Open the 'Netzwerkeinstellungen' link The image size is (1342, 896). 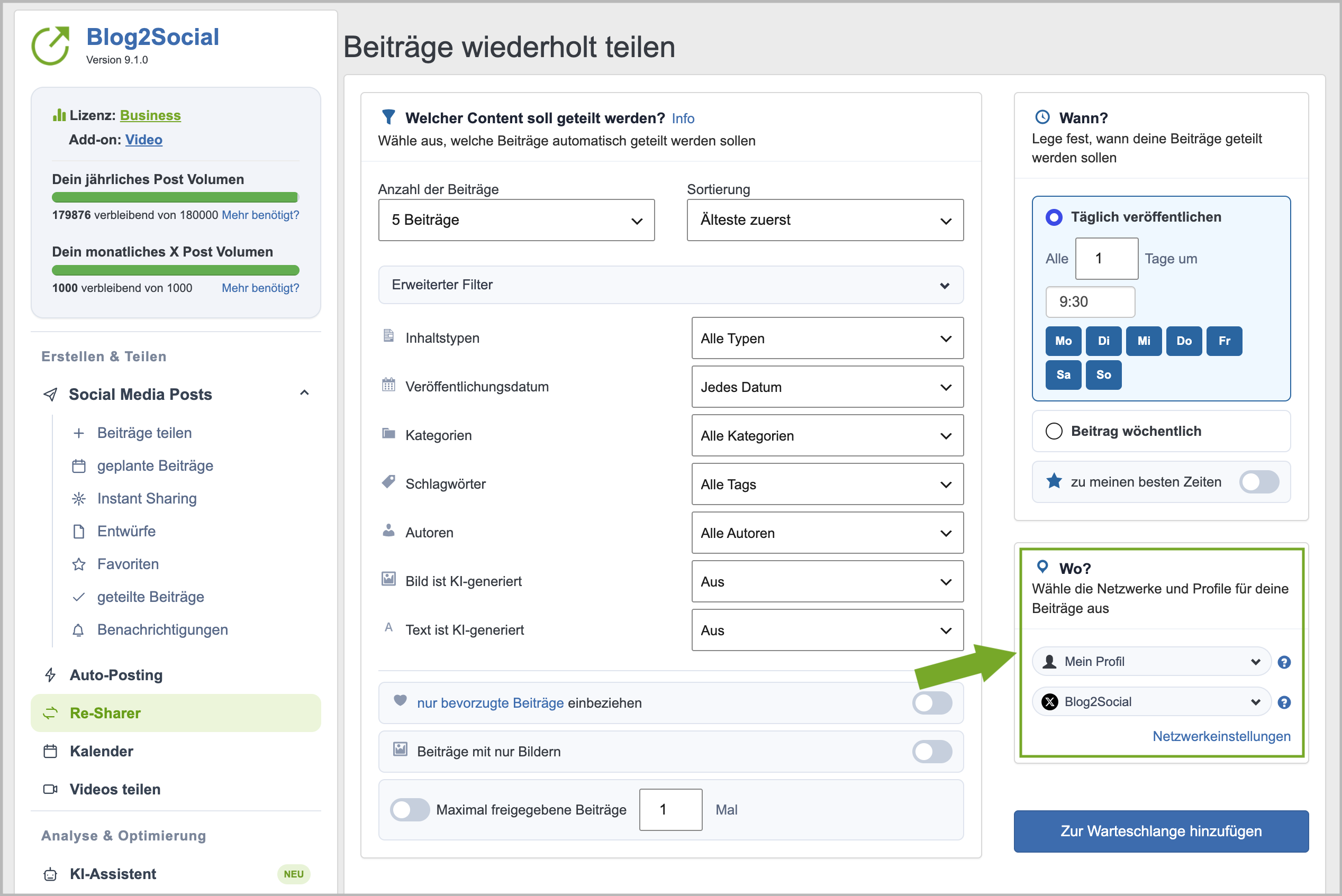(x=1221, y=736)
